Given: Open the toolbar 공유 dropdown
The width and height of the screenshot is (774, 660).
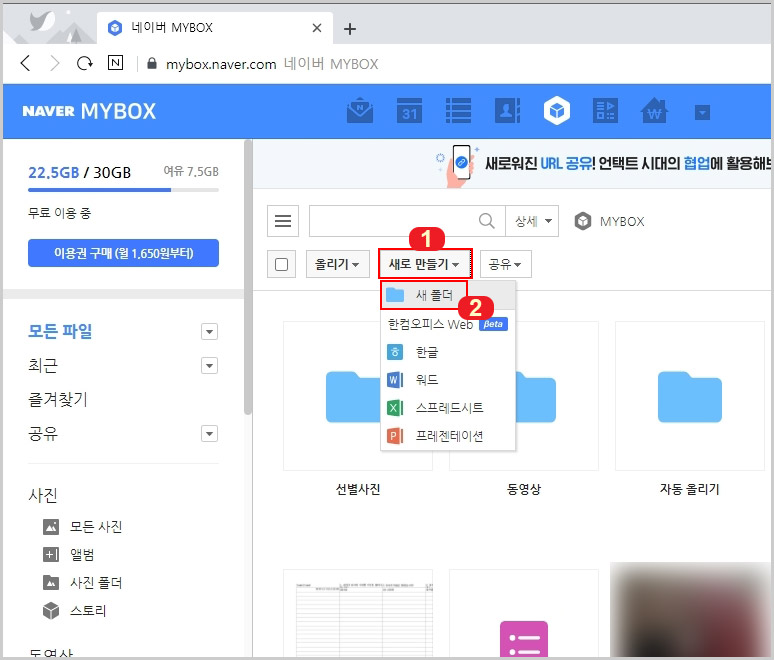Looking at the screenshot, I should click(505, 264).
